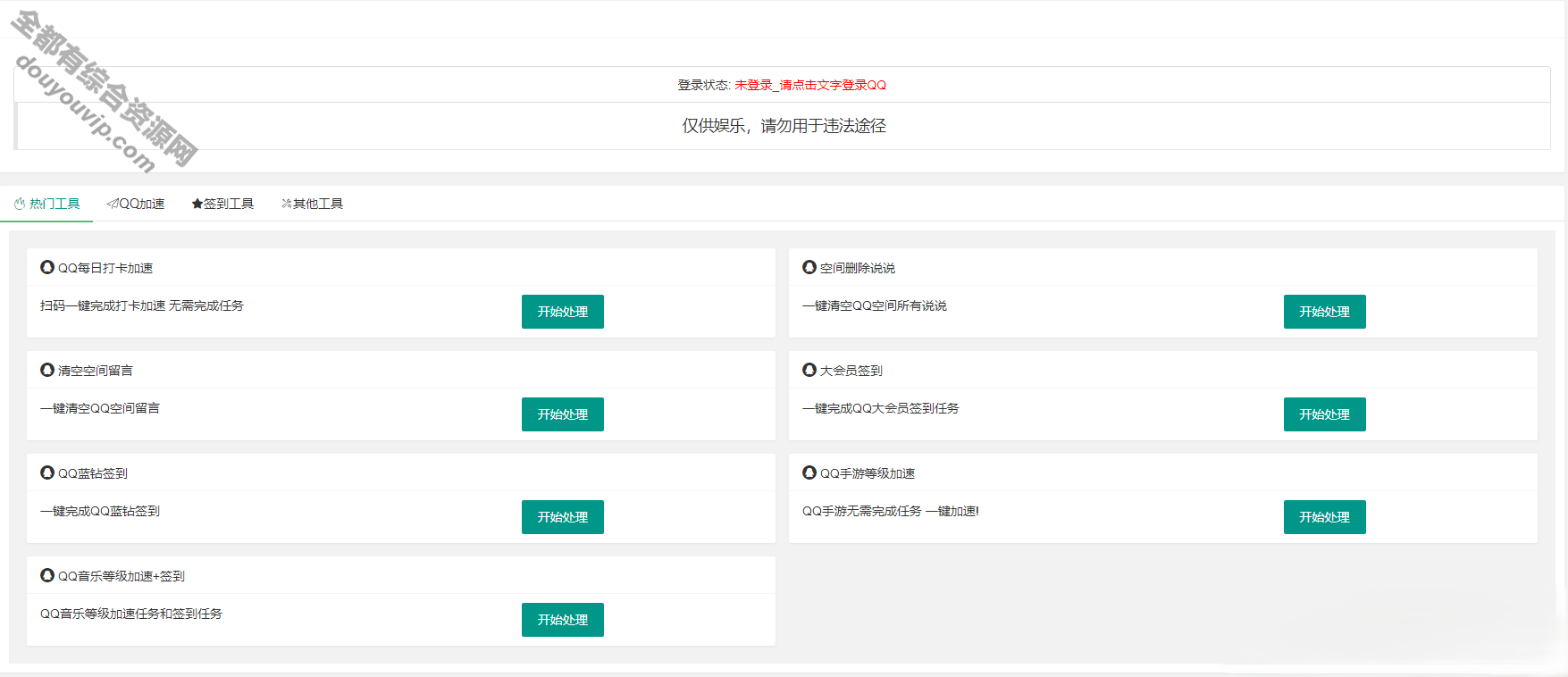The image size is (1568, 677).
Task: Start processing QQ蓝钻签到
Action: [x=563, y=517]
